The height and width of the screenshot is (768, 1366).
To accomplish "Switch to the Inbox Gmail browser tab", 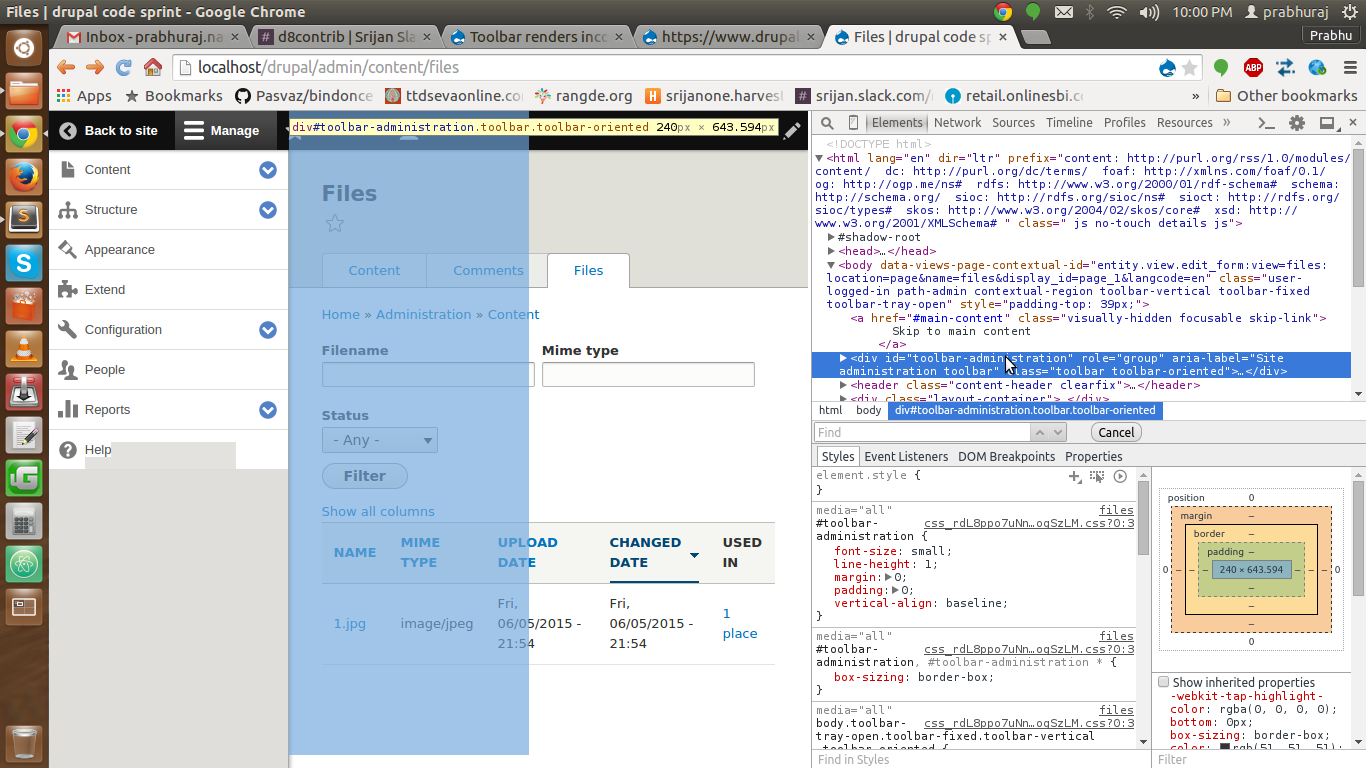I will tap(153, 37).
